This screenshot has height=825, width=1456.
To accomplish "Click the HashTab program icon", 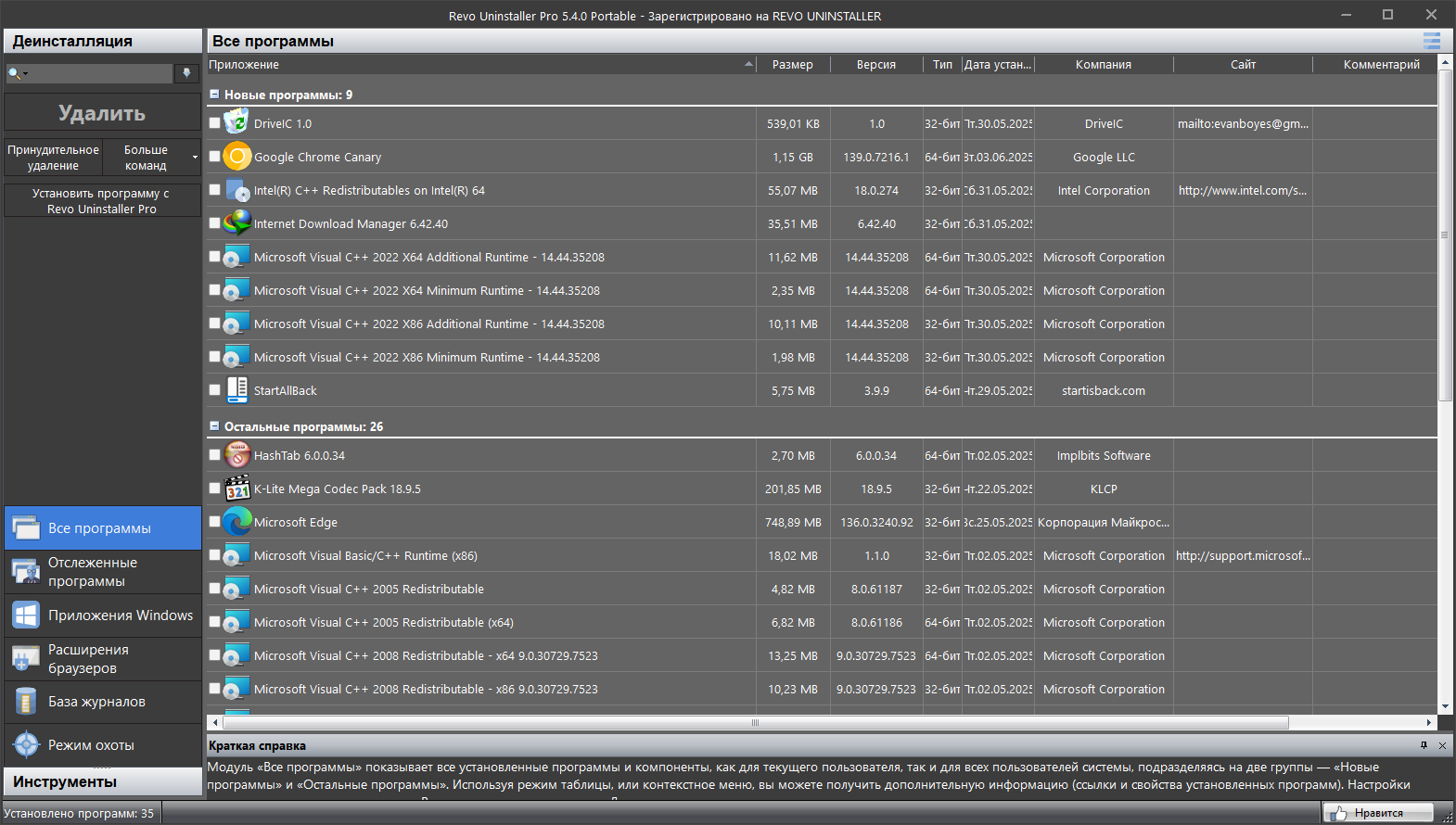I will [236, 454].
